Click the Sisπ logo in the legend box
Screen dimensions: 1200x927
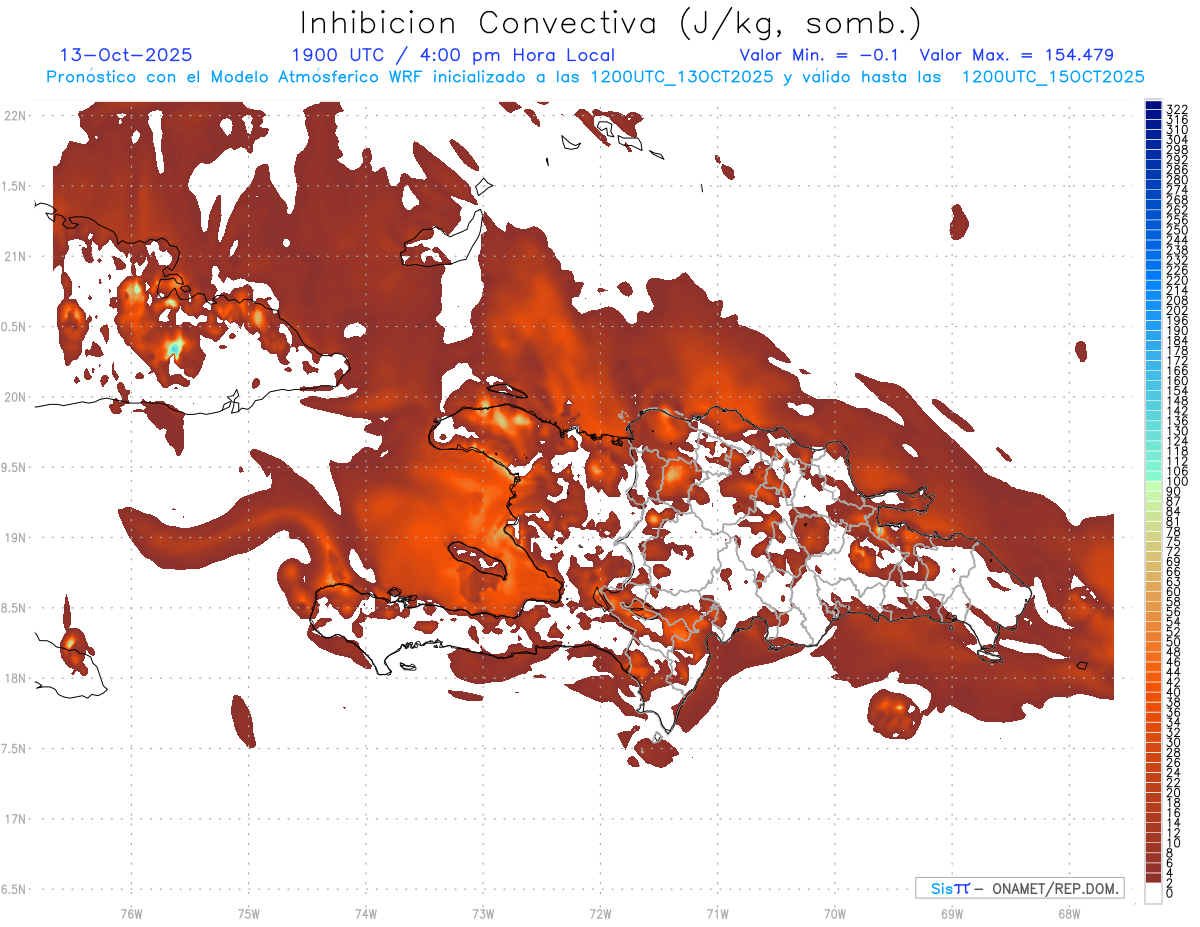[950, 888]
